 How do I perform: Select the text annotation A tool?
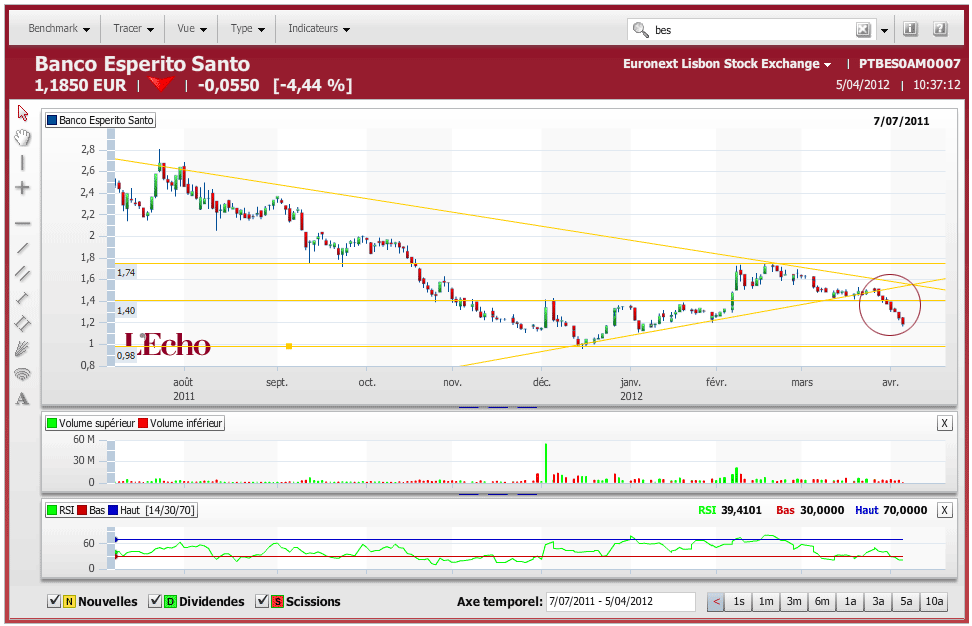coord(22,399)
